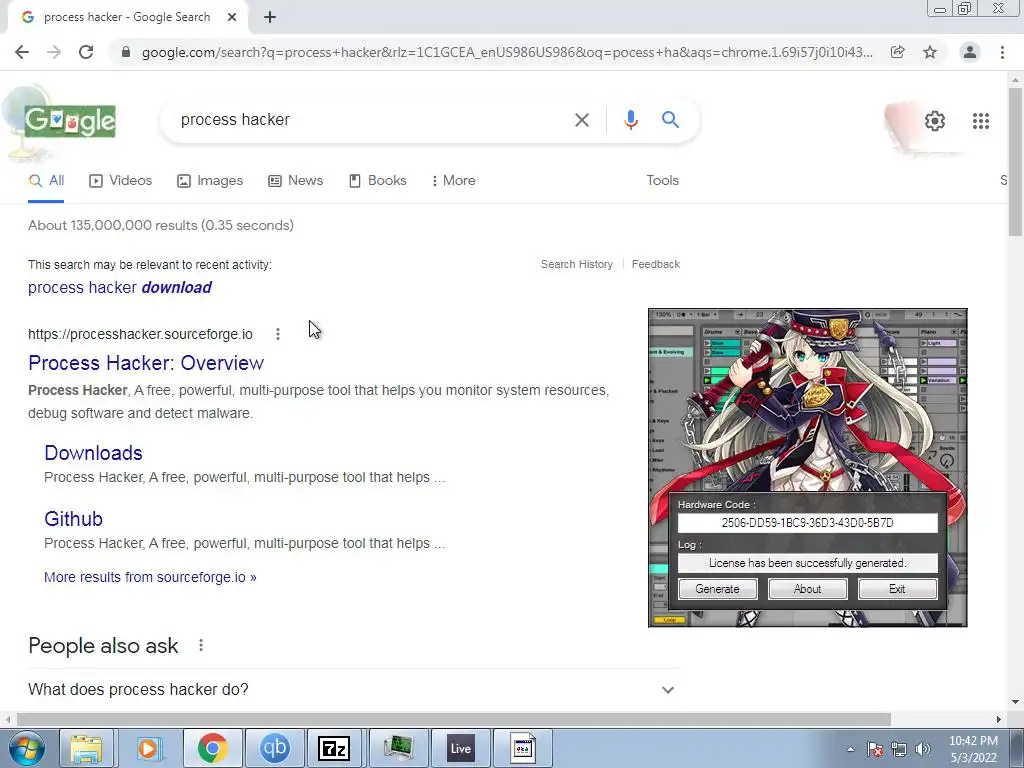This screenshot has height=768, width=1024.
Task: Click the forward navigation arrow
Action: 54,52
